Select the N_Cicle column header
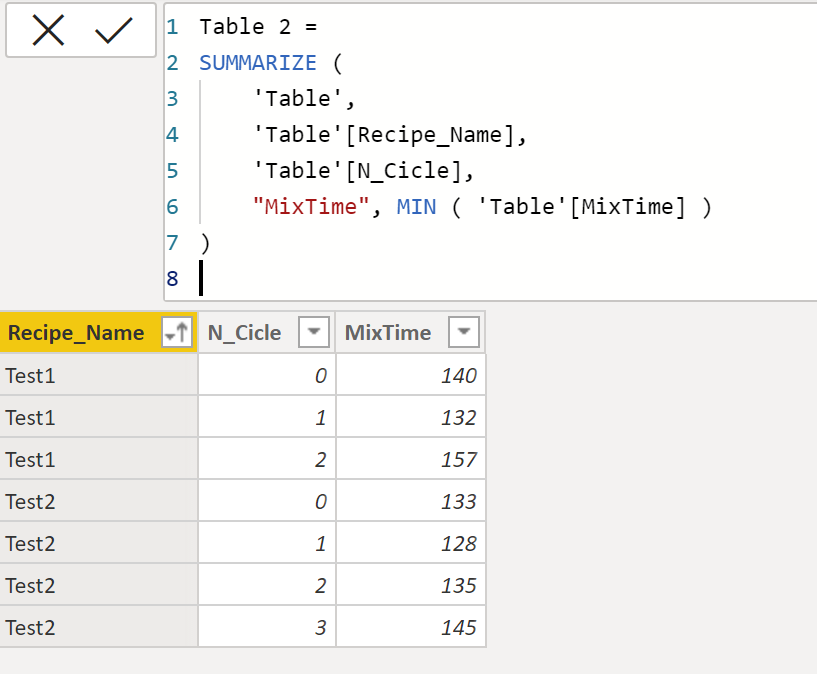817x674 pixels. coord(267,332)
